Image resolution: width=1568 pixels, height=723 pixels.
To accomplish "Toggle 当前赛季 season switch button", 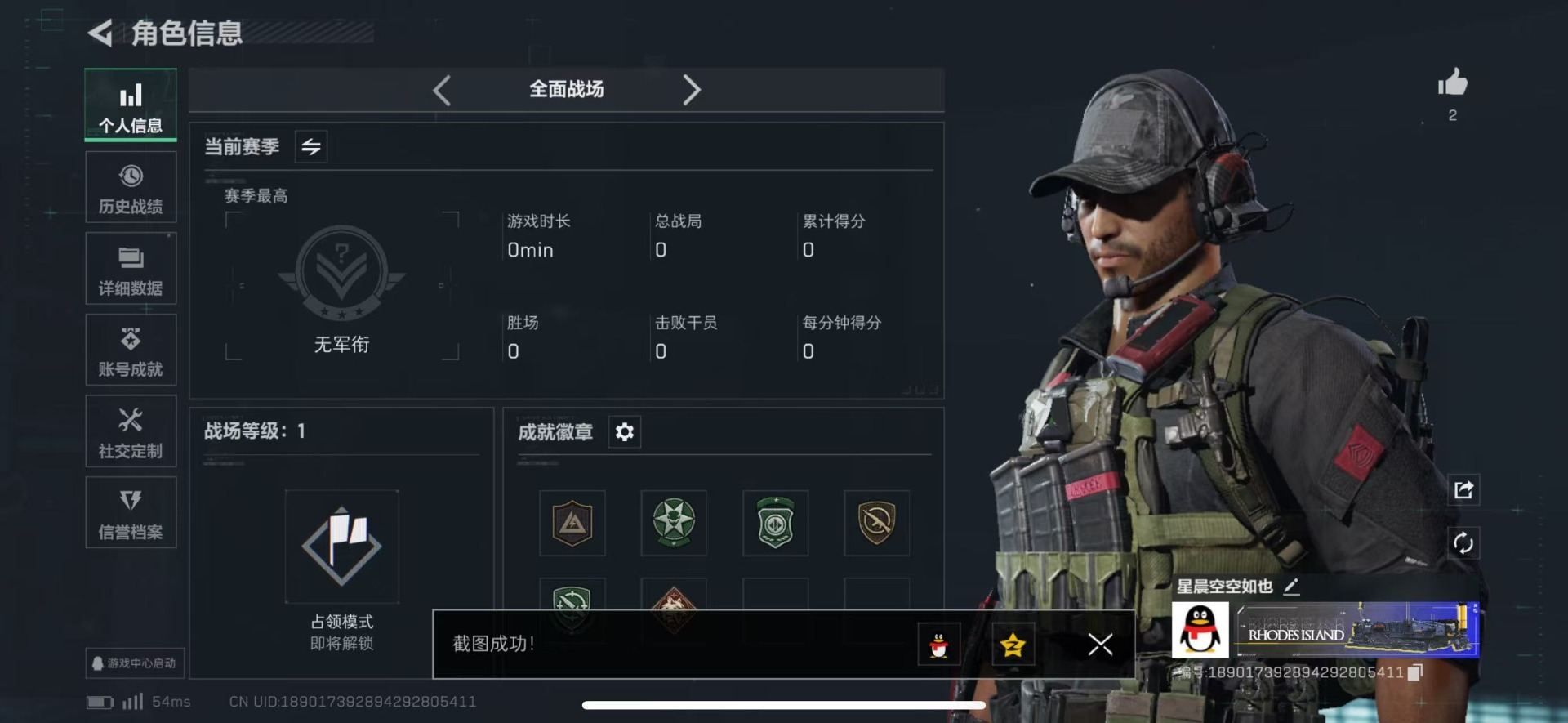I will [x=310, y=146].
